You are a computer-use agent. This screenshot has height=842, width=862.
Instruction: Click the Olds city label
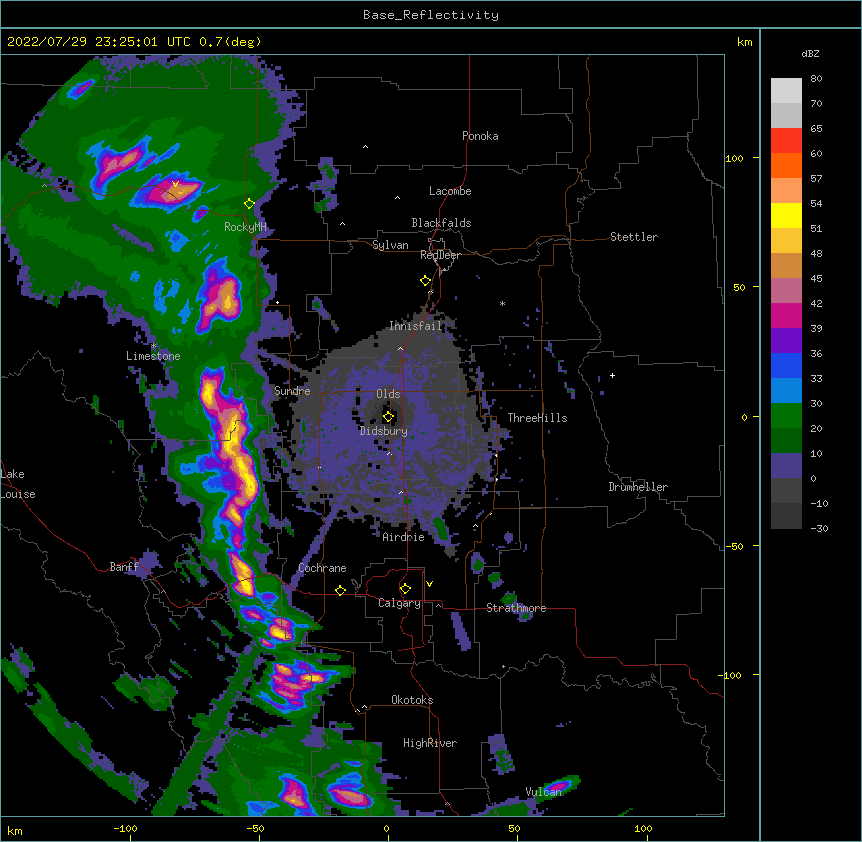click(x=388, y=394)
